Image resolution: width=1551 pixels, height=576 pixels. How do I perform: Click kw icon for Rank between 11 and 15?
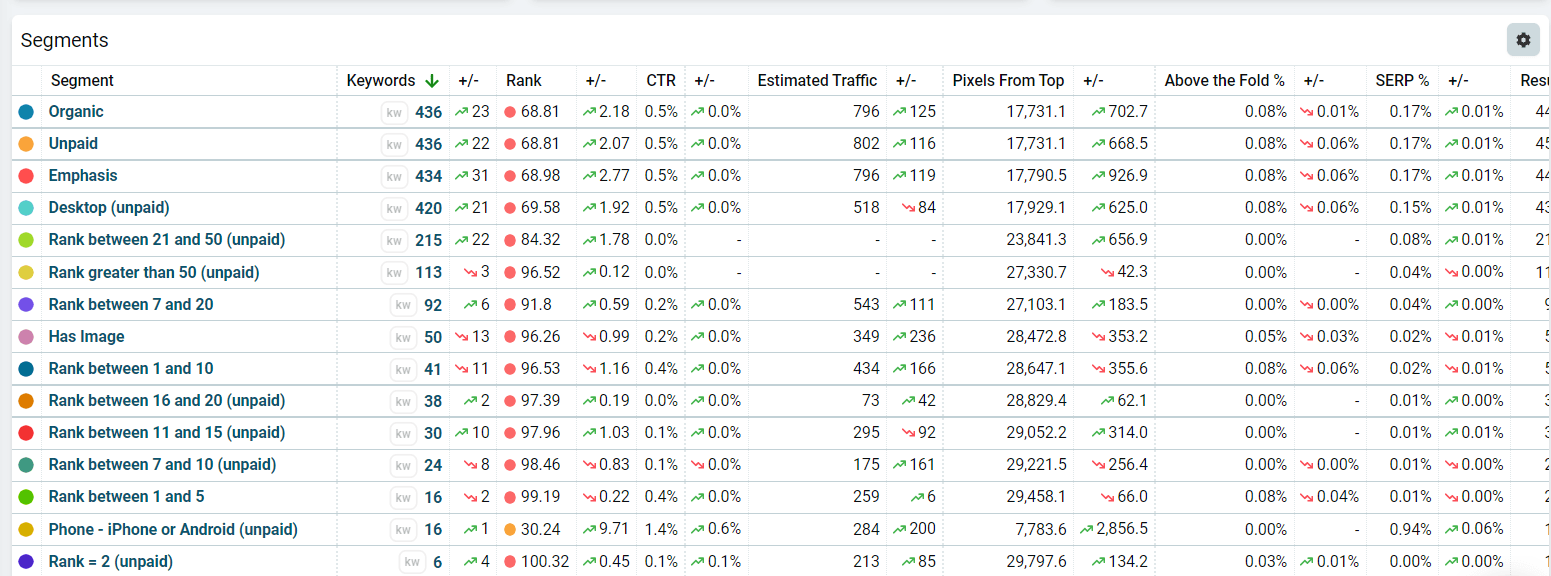pos(403,433)
